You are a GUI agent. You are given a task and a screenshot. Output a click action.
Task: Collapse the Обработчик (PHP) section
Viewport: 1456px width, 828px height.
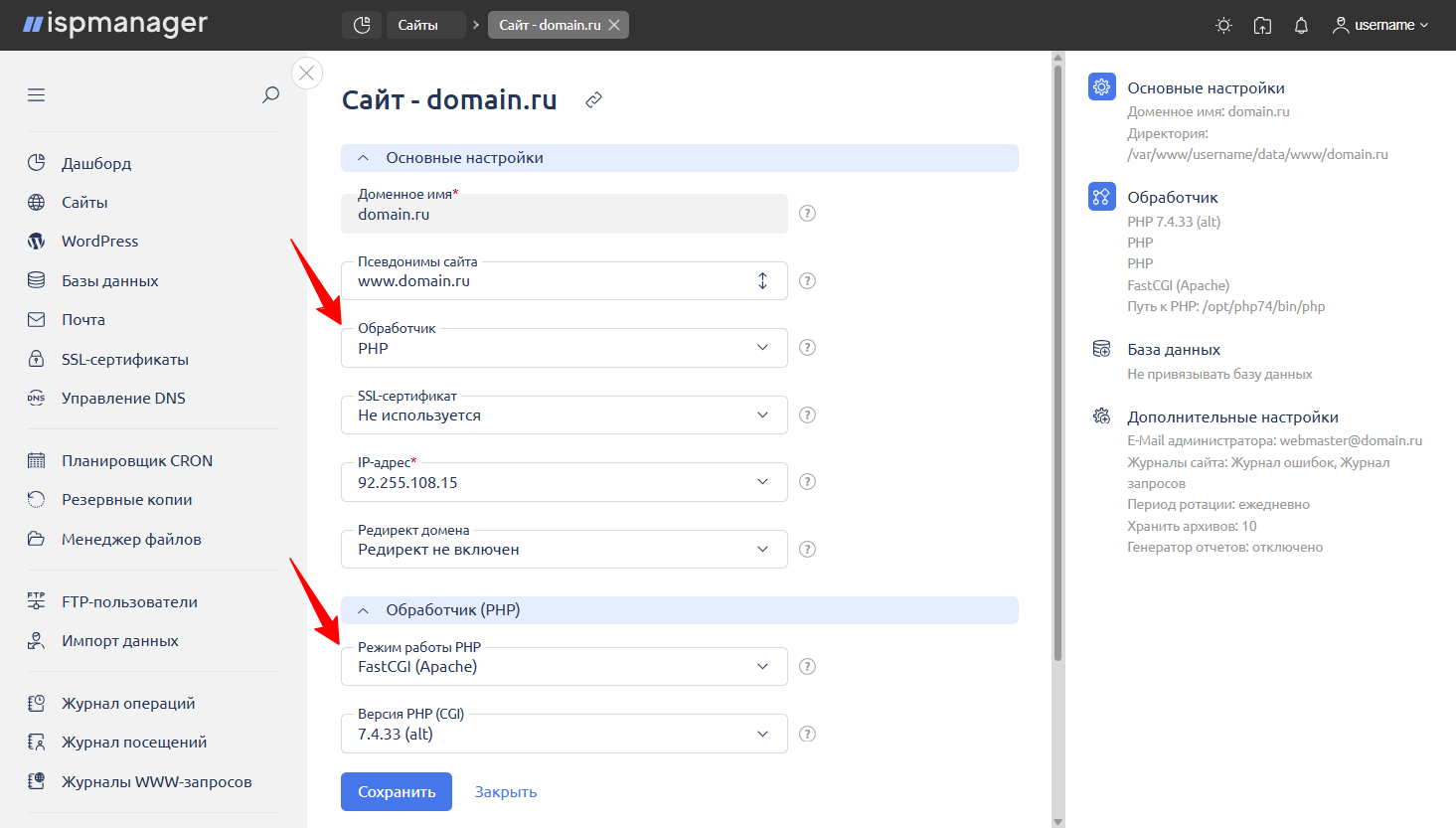pos(364,610)
